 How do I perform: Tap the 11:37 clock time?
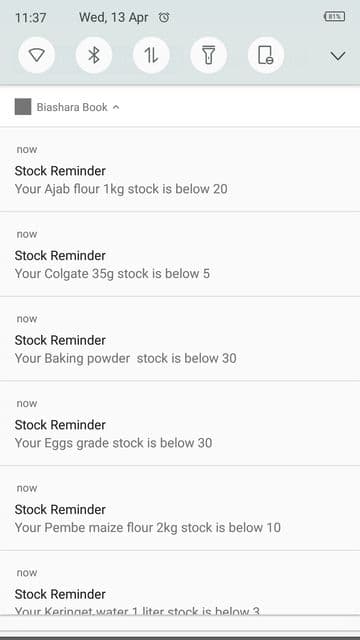tap(31, 18)
